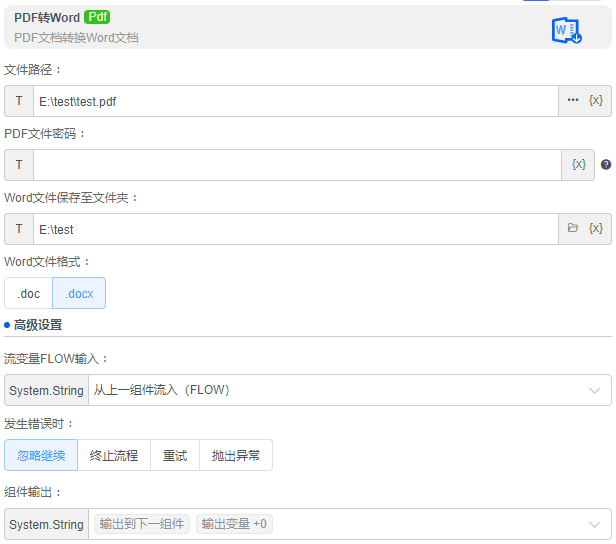This screenshot has height=544, width=616.
Task: Select 抛出异常 on error option
Action: point(236,455)
